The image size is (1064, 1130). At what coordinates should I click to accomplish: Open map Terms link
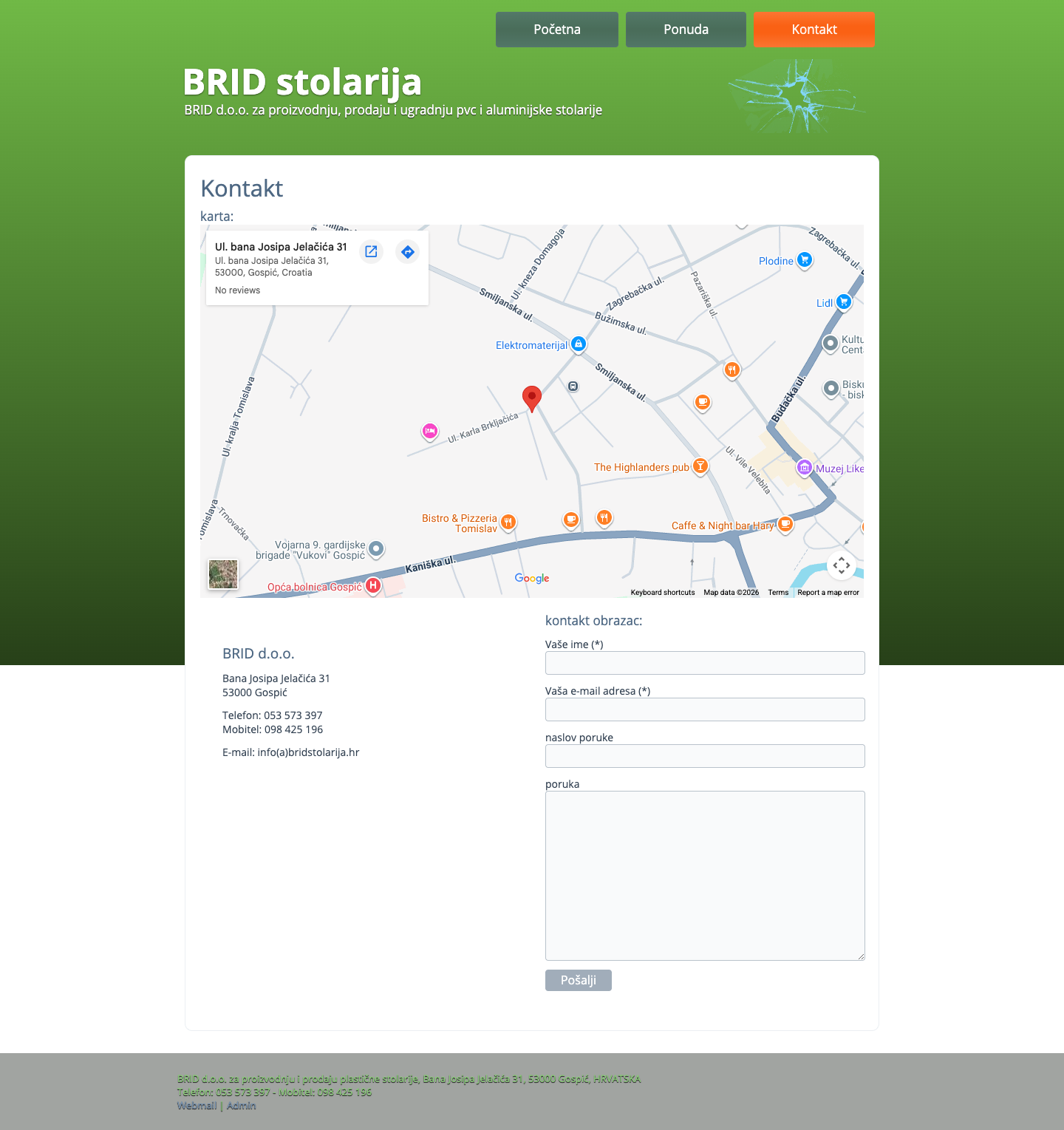[x=778, y=593]
